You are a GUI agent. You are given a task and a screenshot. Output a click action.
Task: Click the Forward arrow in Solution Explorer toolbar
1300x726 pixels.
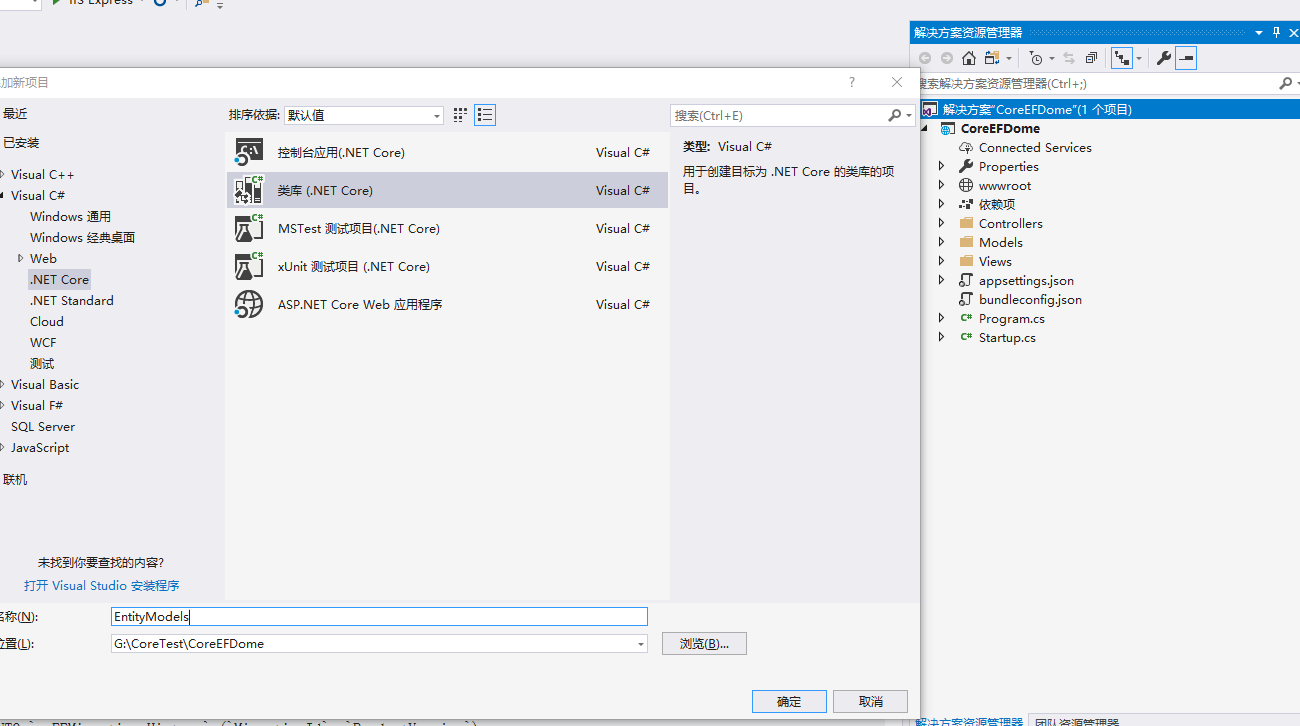(947, 58)
